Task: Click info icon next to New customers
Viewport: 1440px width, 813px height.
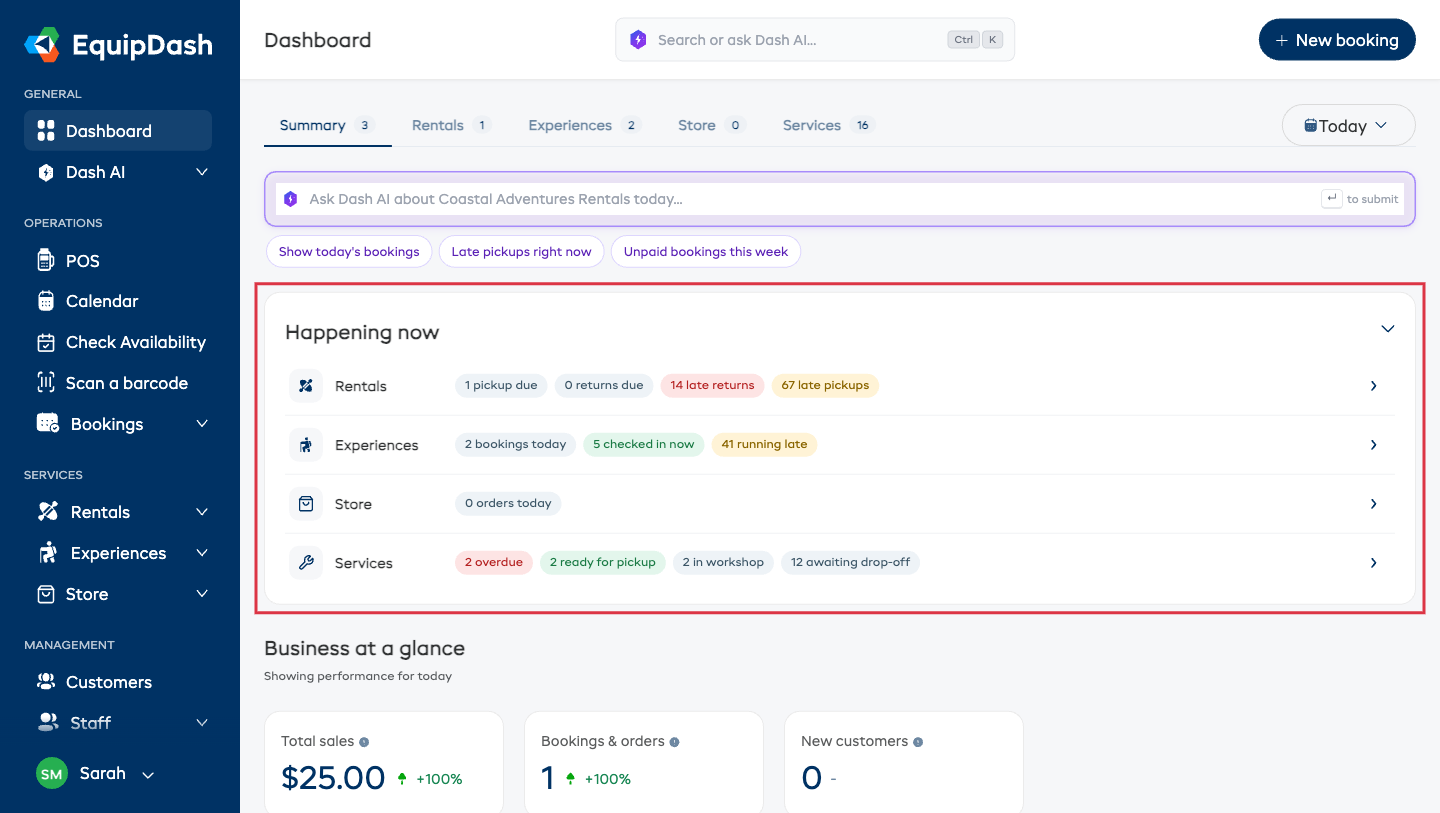Action: [918, 742]
